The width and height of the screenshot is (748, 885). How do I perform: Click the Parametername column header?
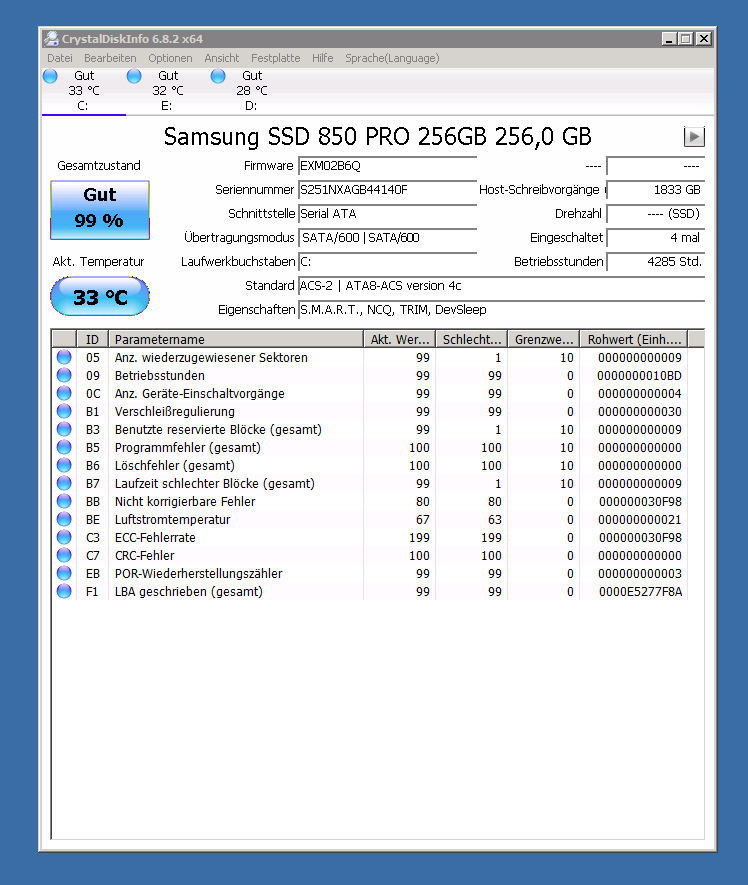[235, 339]
